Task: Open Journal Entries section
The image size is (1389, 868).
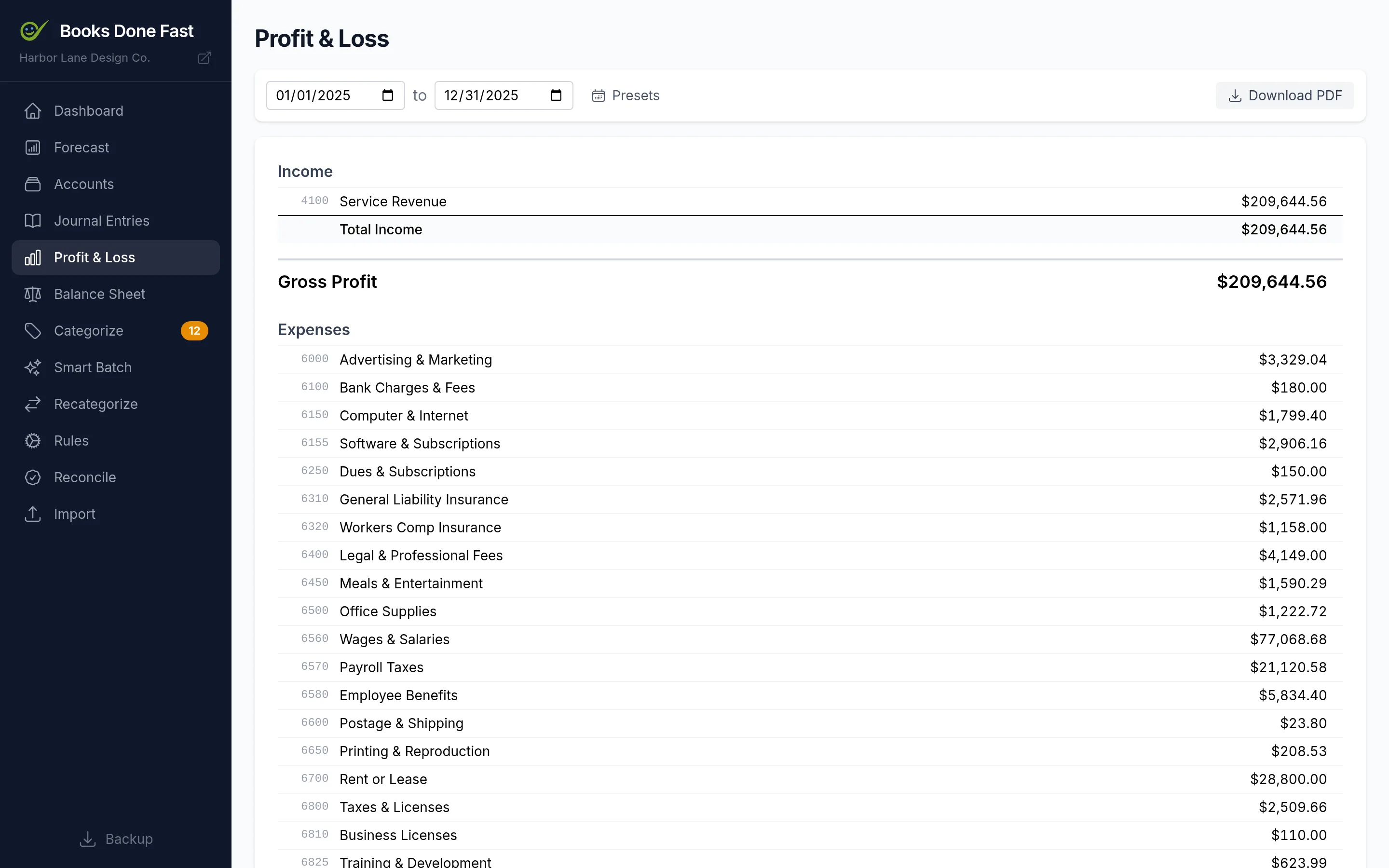Action: click(x=115, y=221)
